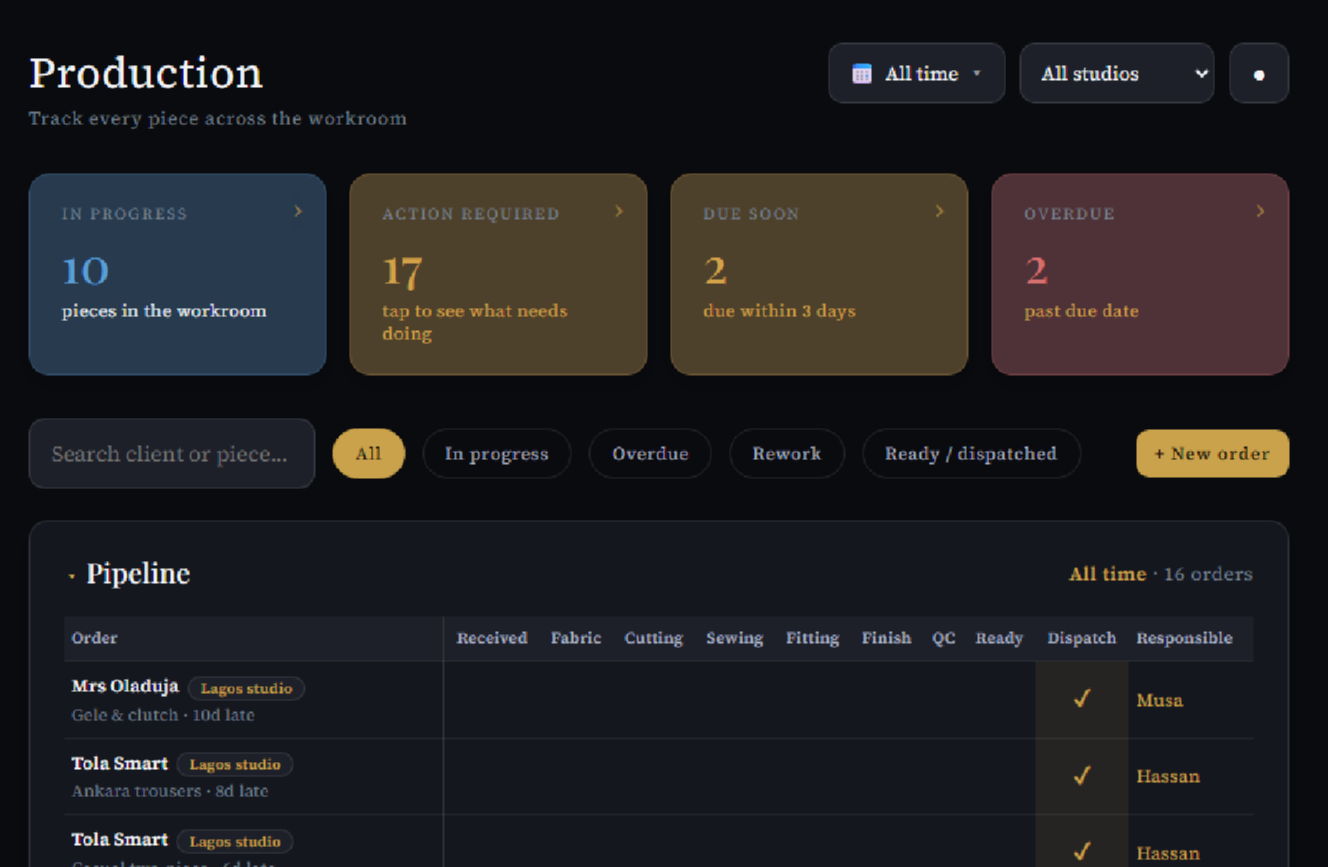
Task: Expand the All studios dropdown
Action: 1116,73
